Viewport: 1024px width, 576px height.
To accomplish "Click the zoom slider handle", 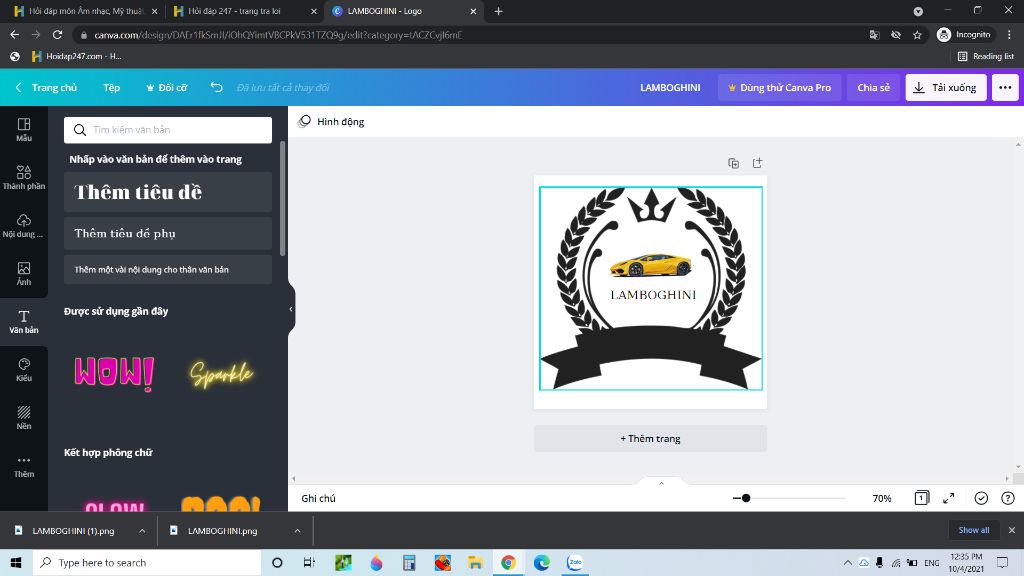I will [746, 498].
